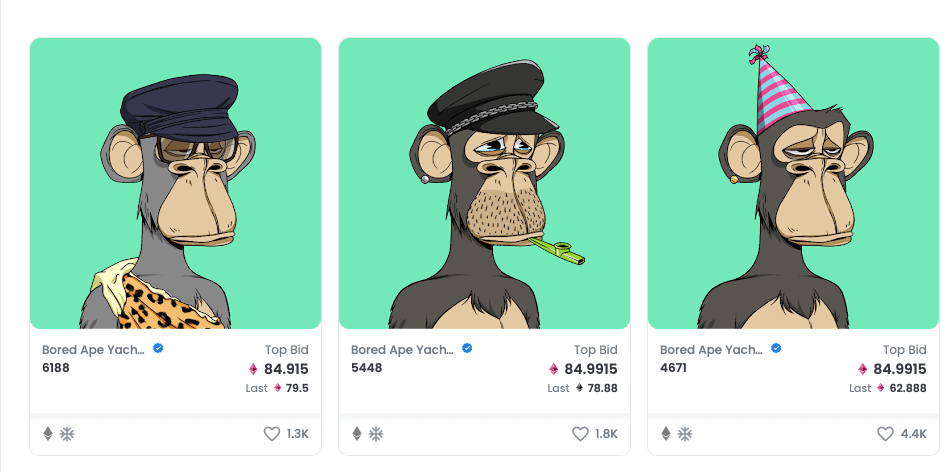Open the Bored Ape Yacht collection link on card 6188
950x472 pixels.
[x=93, y=350]
